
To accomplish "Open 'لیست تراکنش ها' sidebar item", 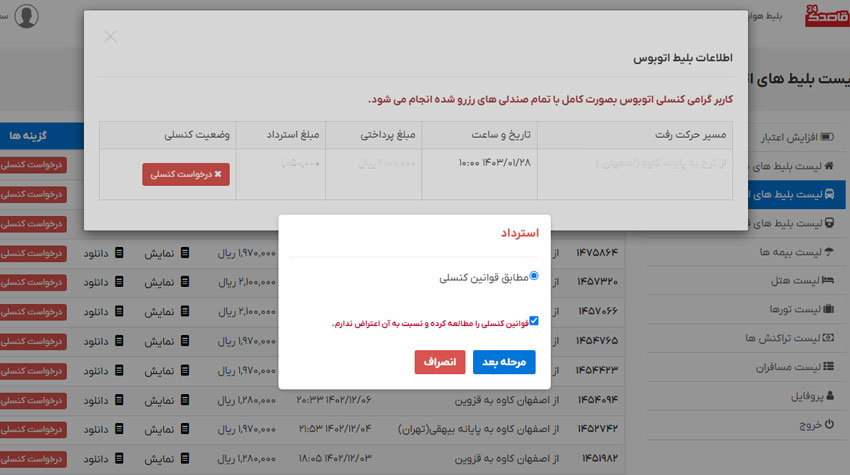I will pyautogui.click(x=783, y=338).
